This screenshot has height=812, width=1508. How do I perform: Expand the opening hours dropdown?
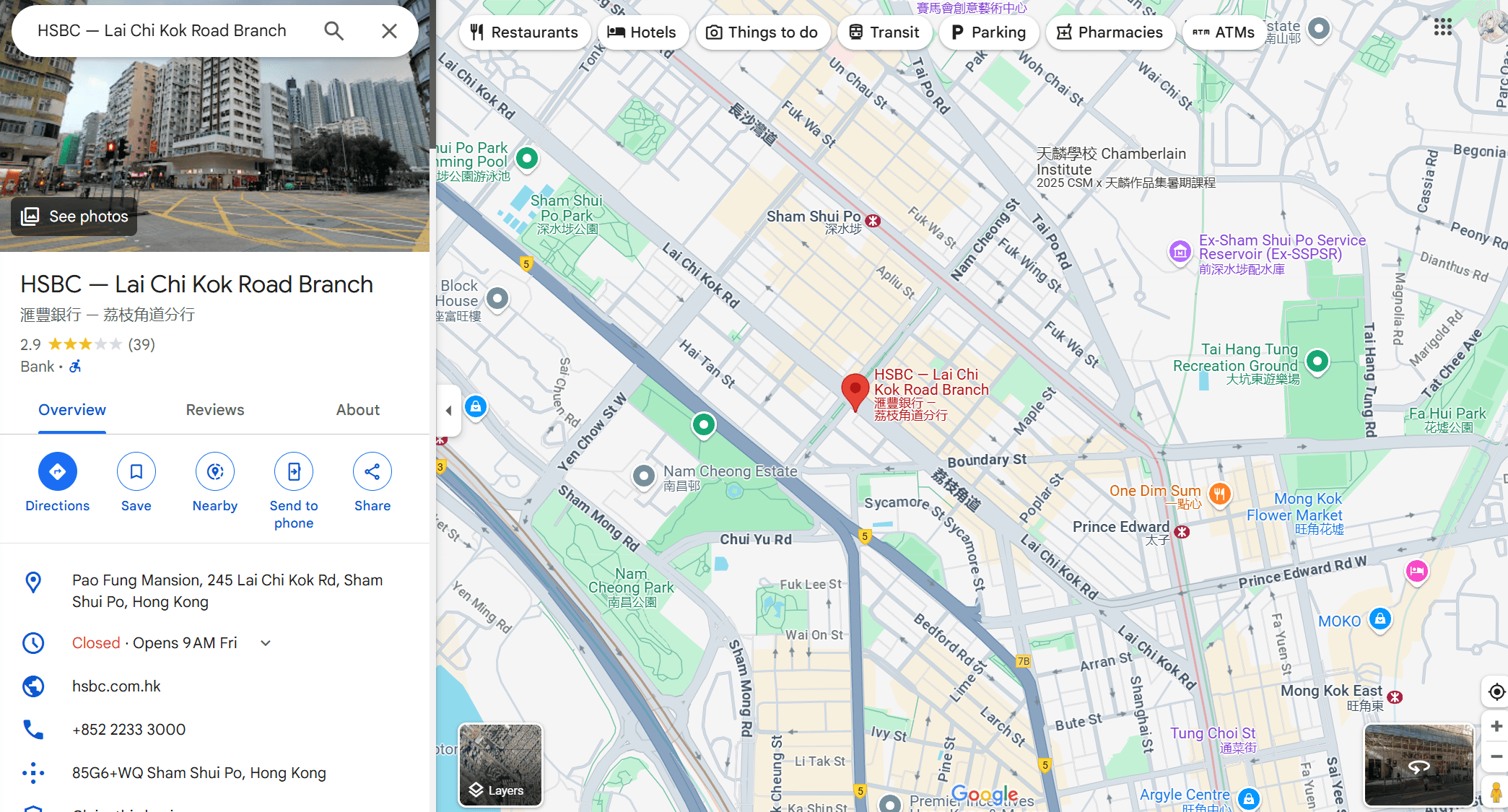click(x=266, y=643)
